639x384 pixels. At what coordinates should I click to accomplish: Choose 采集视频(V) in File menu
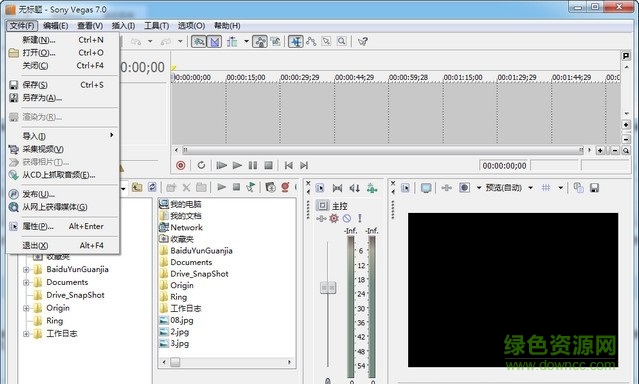tap(63, 149)
